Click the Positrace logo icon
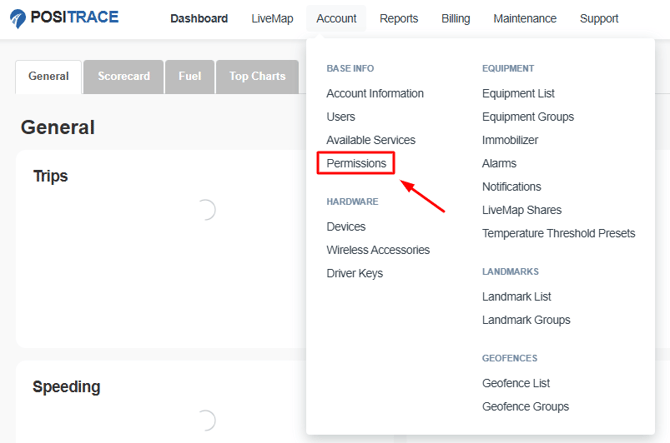This screenshot has width=670, height=443. (18, 18)
